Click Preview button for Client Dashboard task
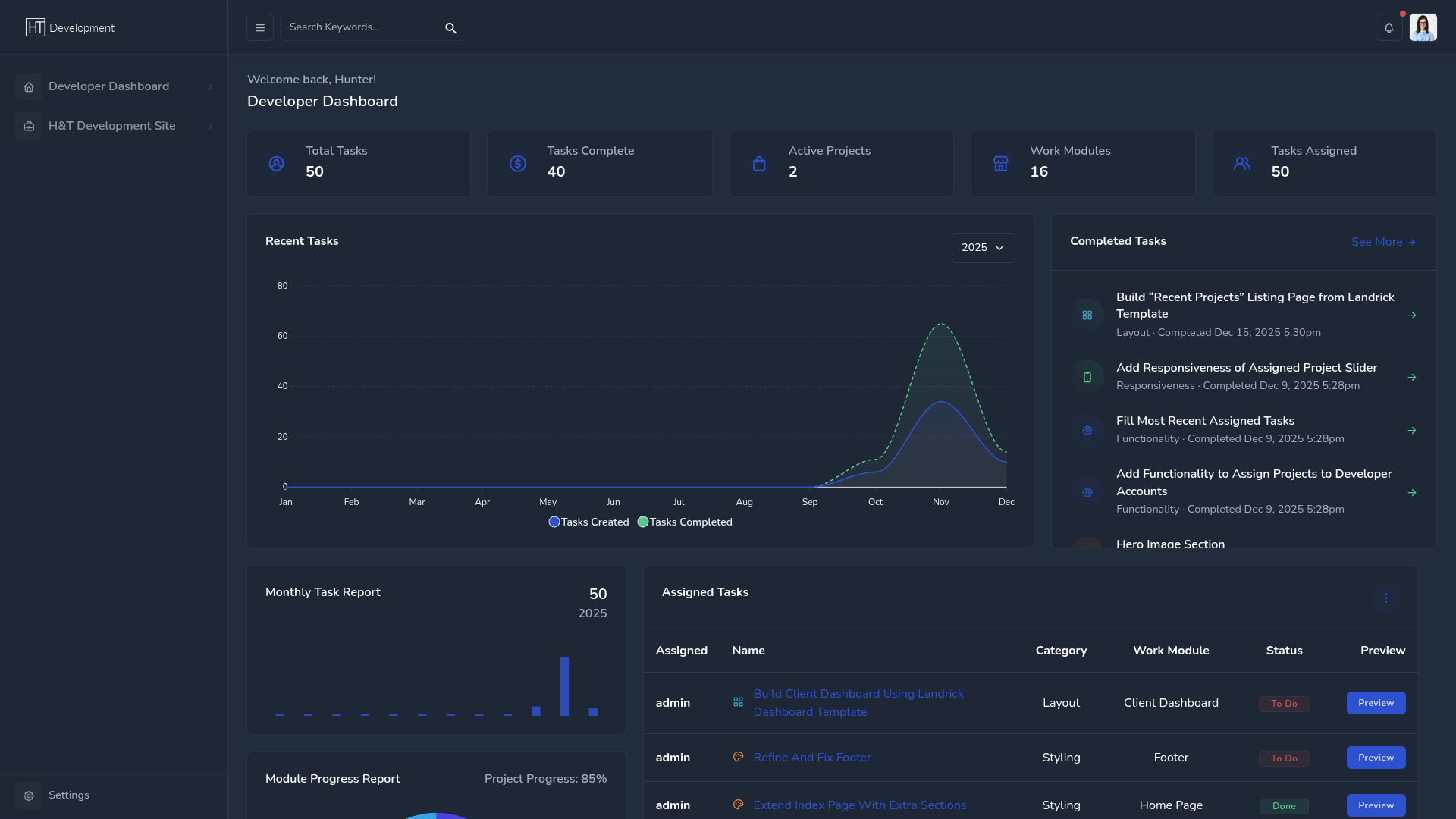This screenshot has height=819, width=1456. [1376, 703]
